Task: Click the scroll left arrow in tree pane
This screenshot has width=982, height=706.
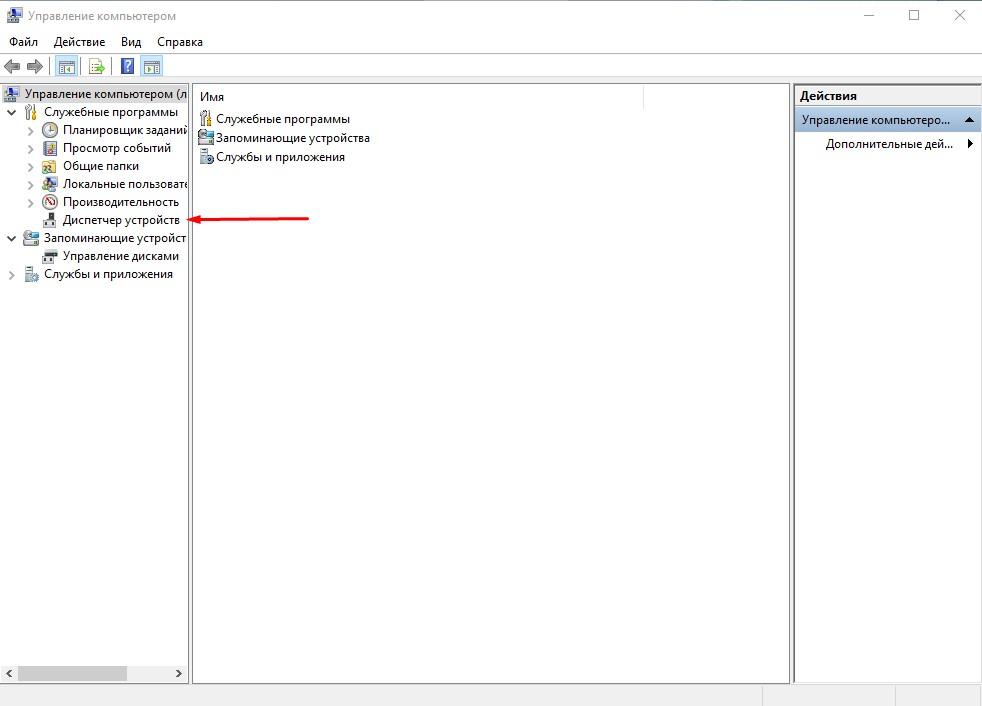Action: pos(9,673)
